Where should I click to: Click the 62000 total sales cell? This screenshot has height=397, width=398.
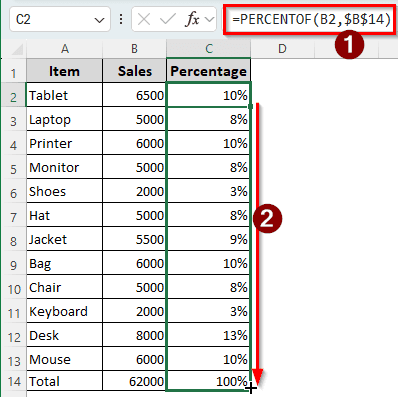click(x=134, y=381)
